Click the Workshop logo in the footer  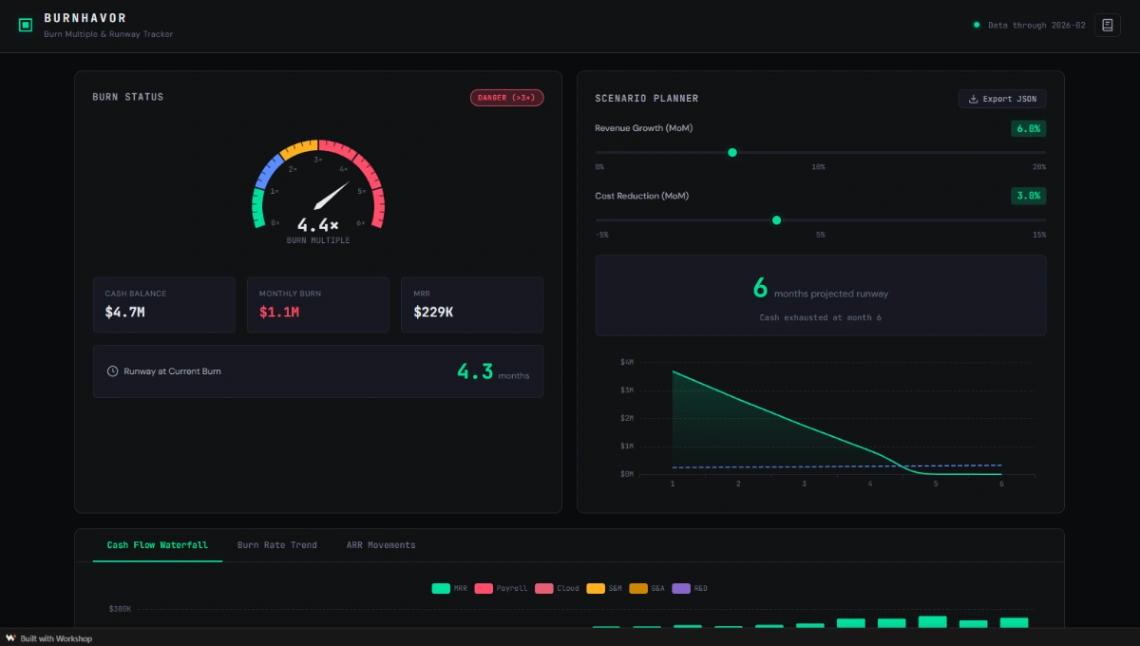11,638
